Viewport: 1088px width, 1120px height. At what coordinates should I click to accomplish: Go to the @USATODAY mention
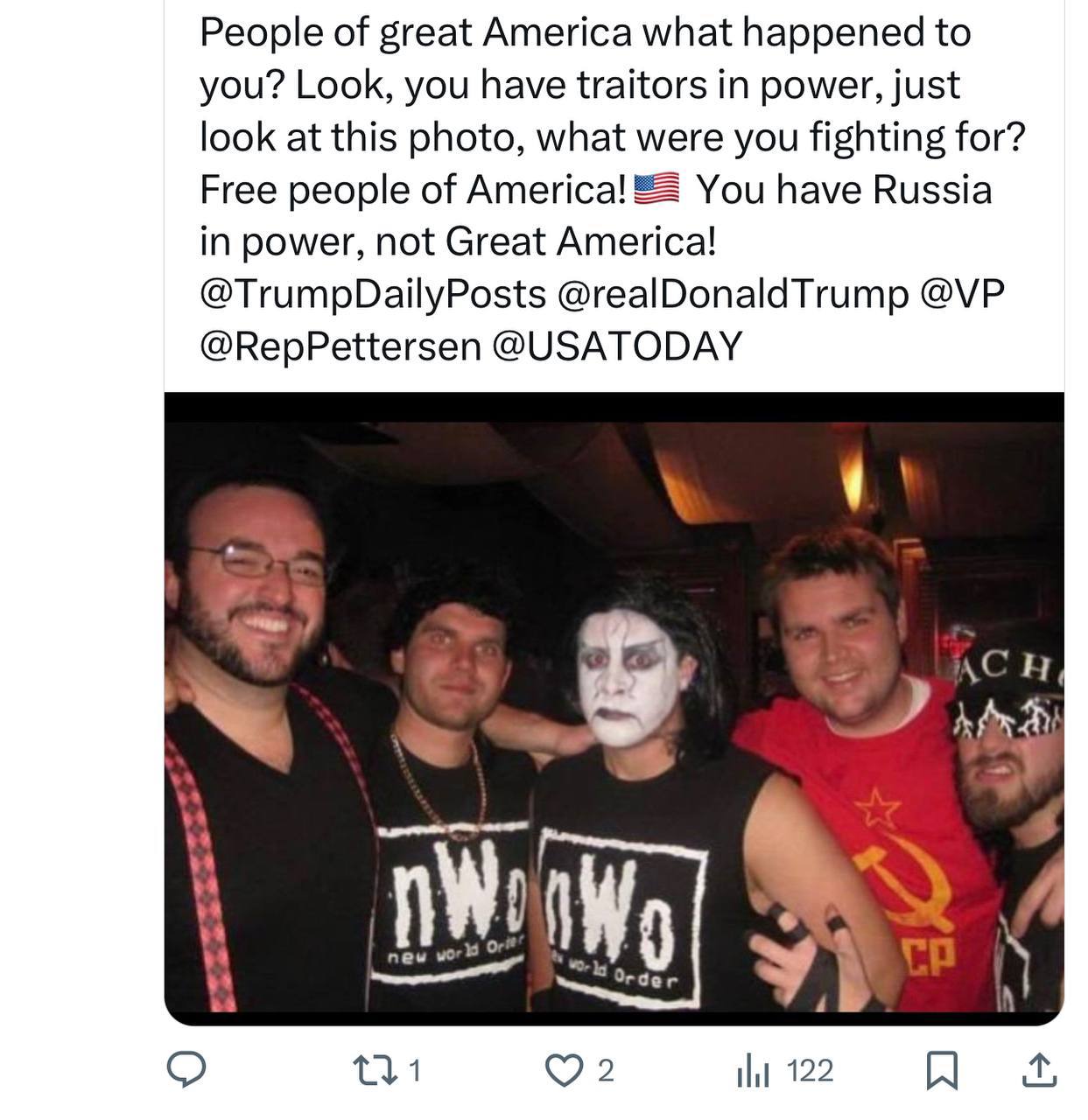[x=617, y=346]
